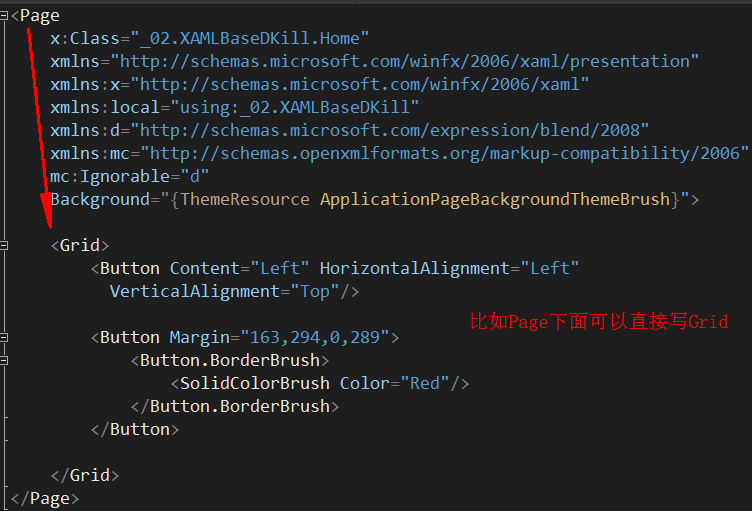Click the Content="Left" attribute
The width and height of the screenshot is (752, 511).
pos(239,268)
